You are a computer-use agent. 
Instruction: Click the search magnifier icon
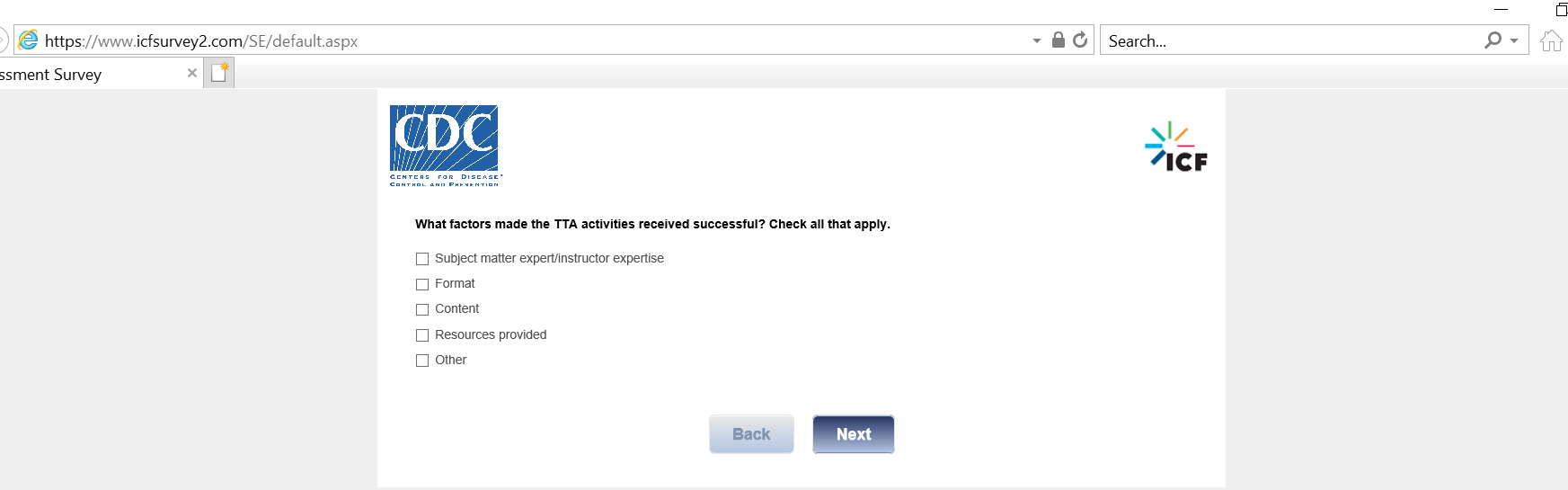click(x=1493, y=40)
